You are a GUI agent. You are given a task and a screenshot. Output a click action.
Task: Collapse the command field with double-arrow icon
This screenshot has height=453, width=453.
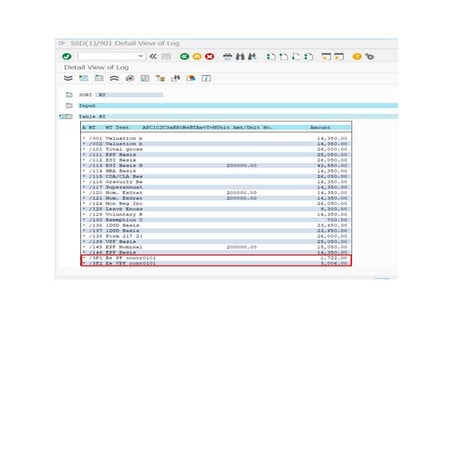pos(153,56)
